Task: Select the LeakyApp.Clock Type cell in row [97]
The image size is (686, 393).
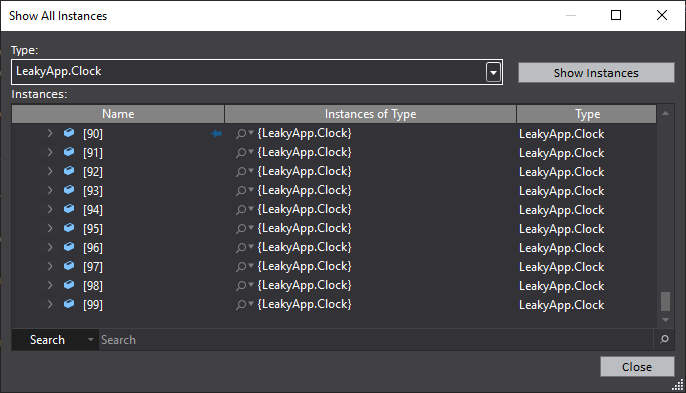Action: [x=561, y=267]
